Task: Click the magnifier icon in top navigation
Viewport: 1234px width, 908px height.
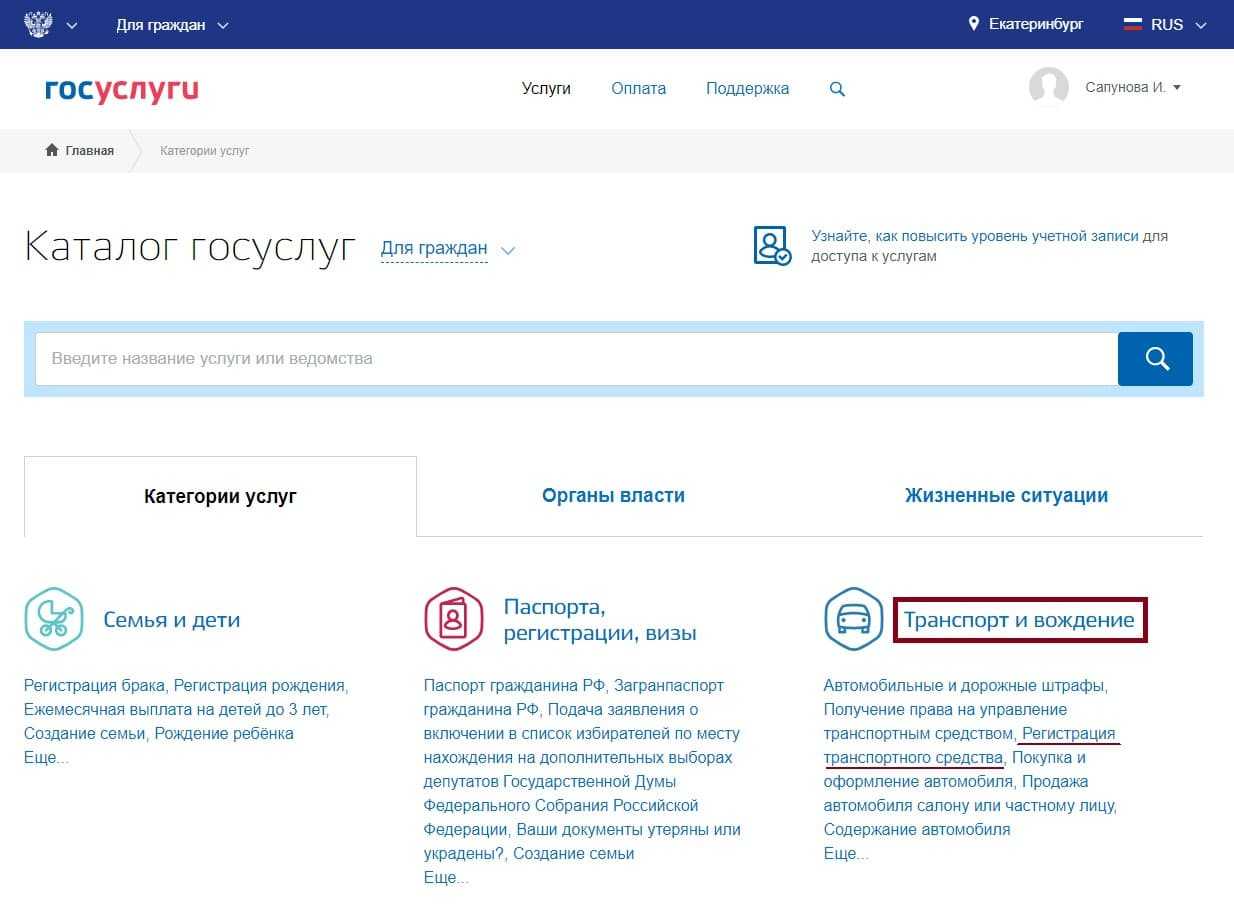Action: (x=837, y=89)
